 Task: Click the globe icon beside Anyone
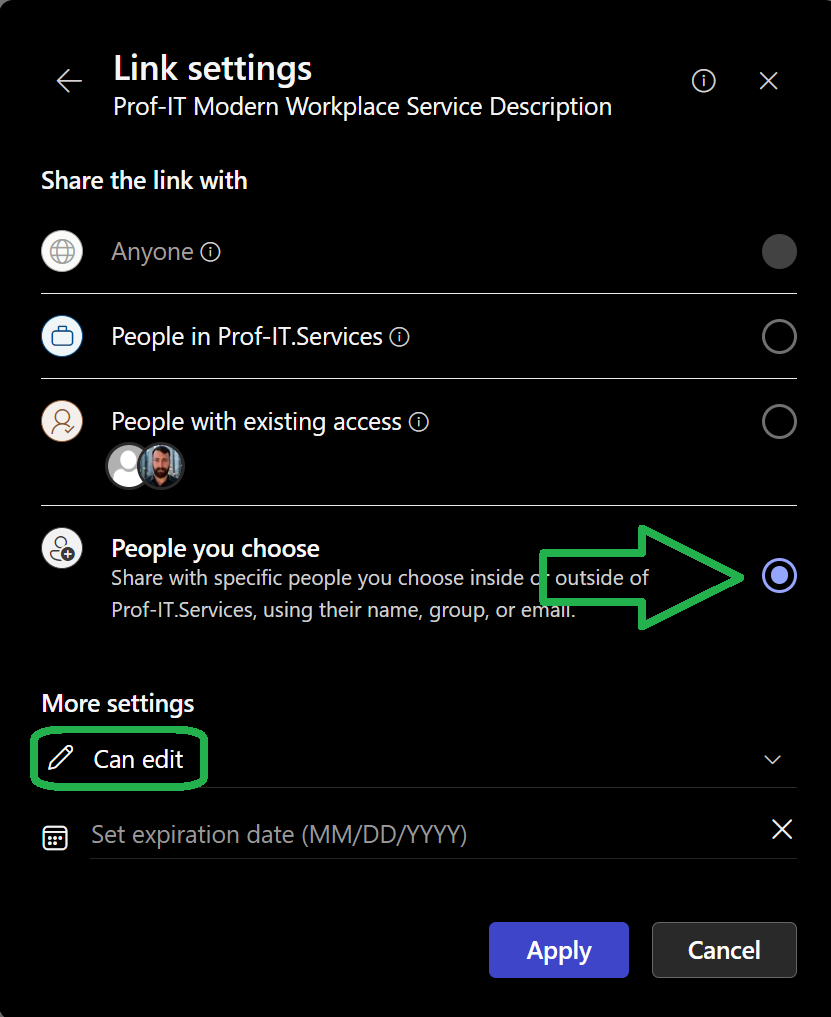61,252
